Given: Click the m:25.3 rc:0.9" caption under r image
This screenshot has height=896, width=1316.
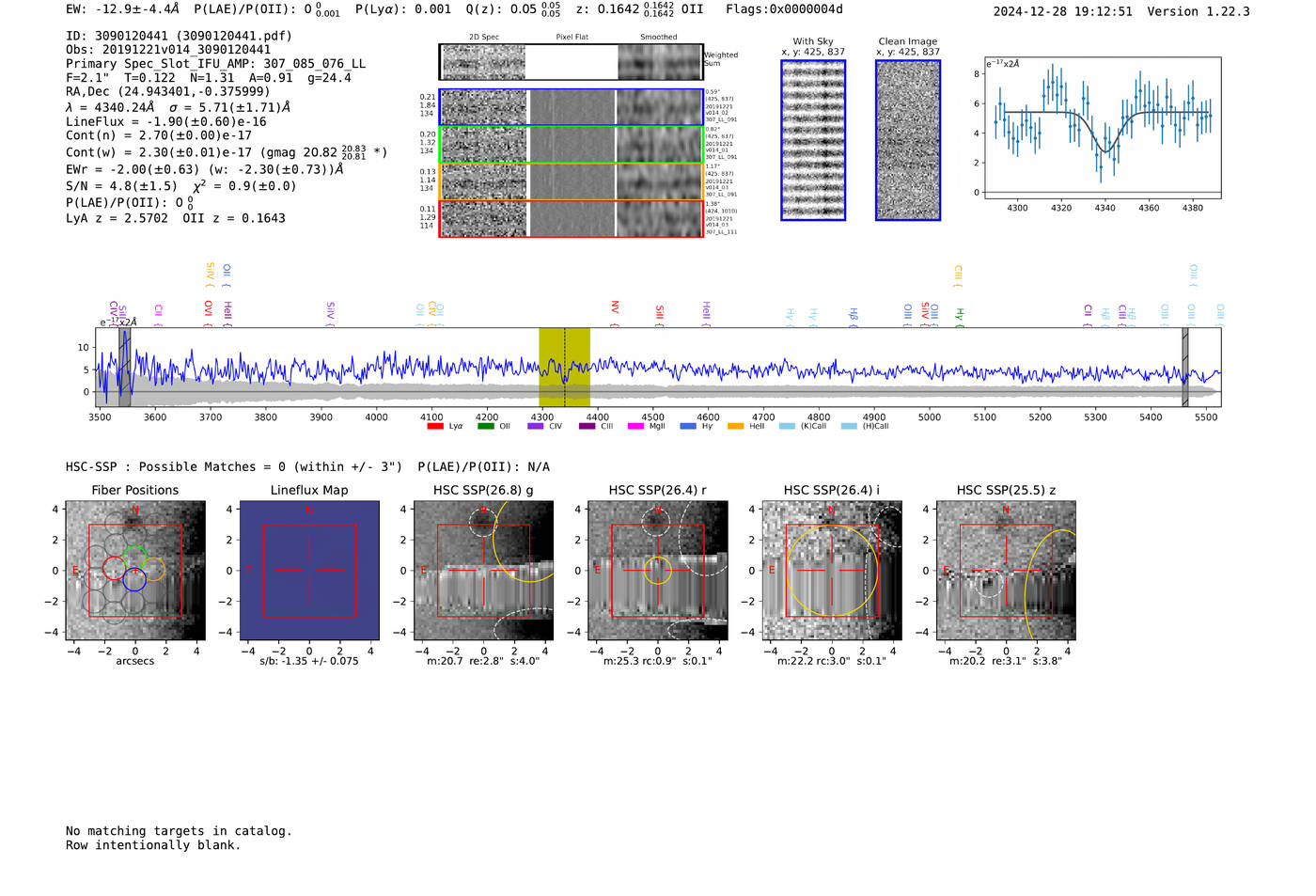Looking at the screenshot, I should 658,661.
